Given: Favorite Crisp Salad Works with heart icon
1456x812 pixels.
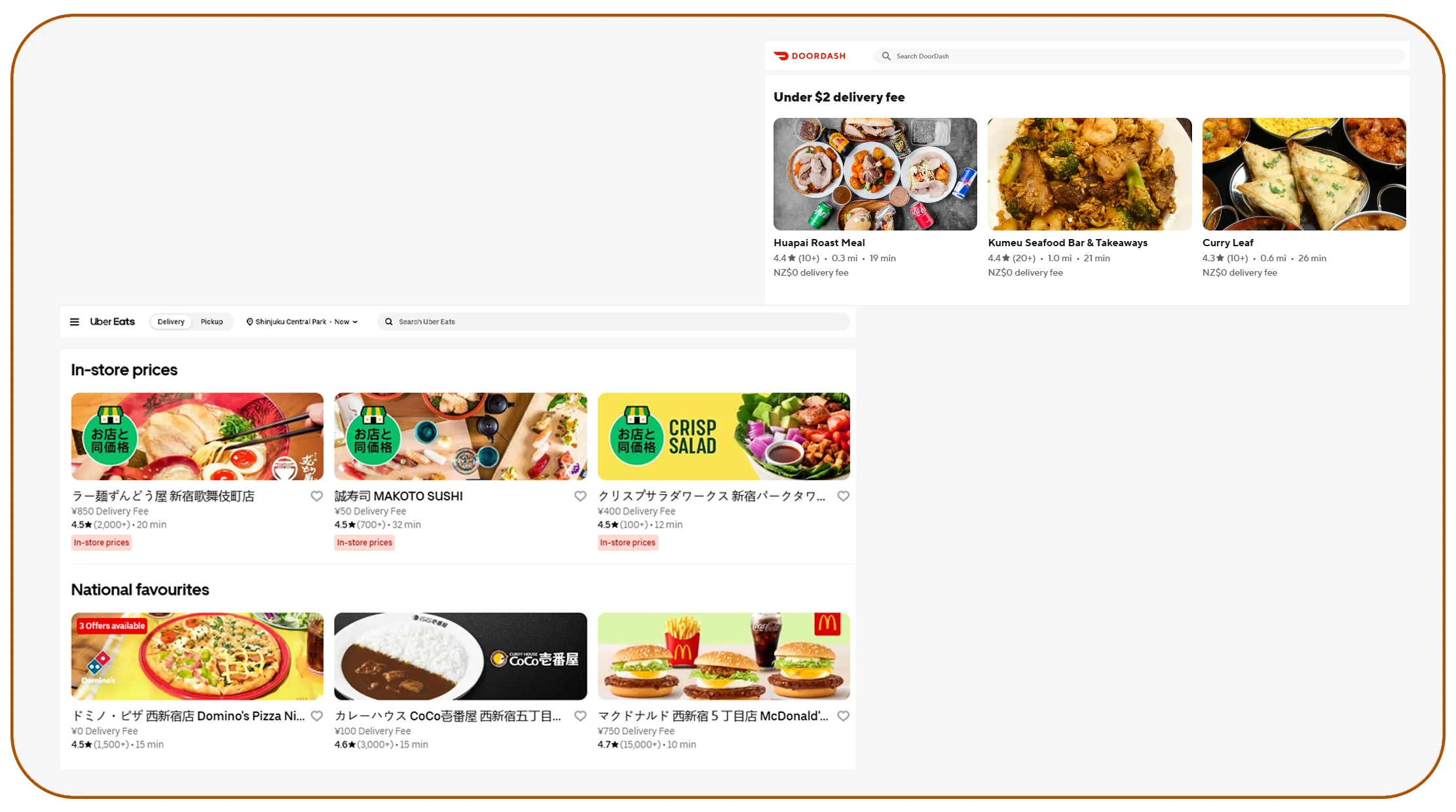Looking at the screenshot, I should click(843, 496).
